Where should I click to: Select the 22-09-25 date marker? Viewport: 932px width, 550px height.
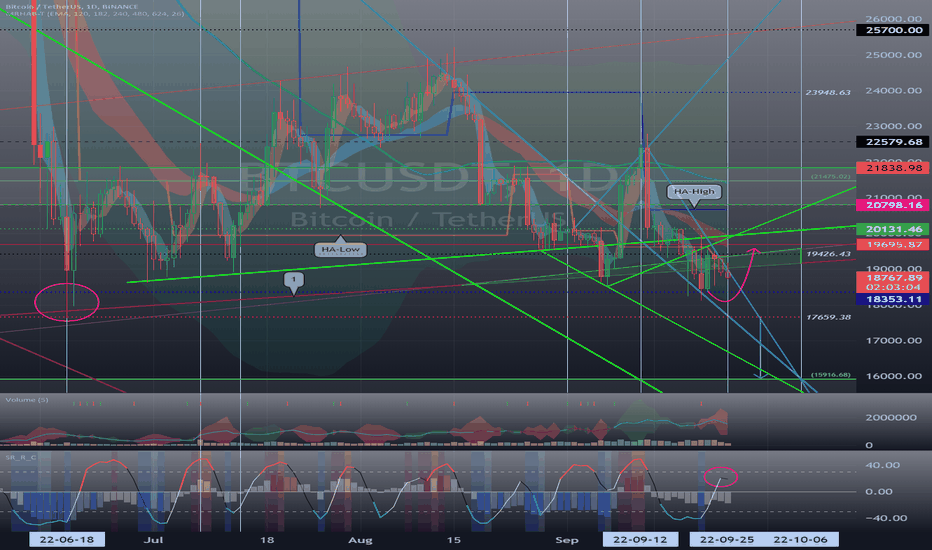[726, 539]
